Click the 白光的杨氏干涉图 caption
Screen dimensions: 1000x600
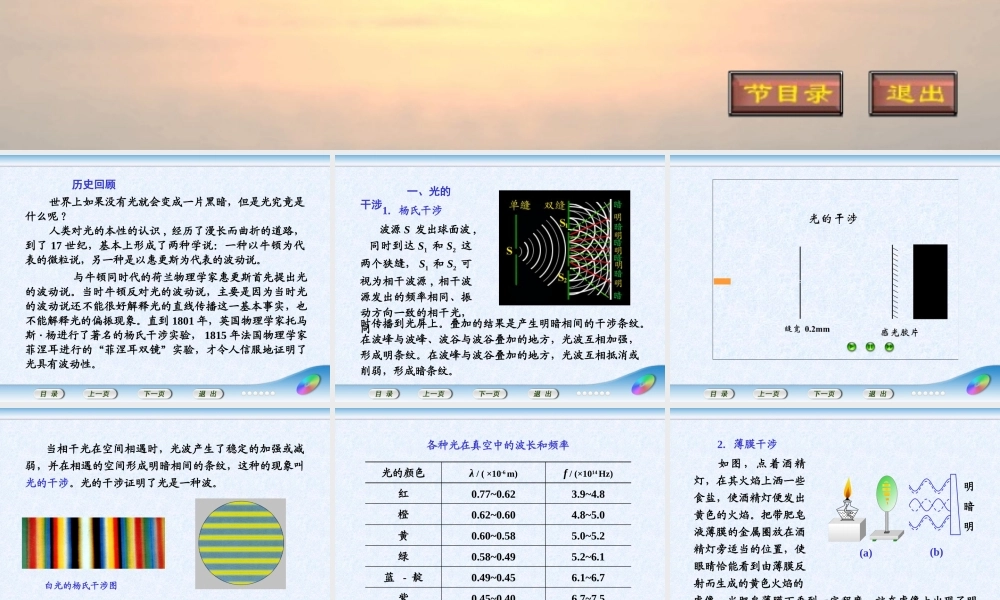tap(81, 585)
